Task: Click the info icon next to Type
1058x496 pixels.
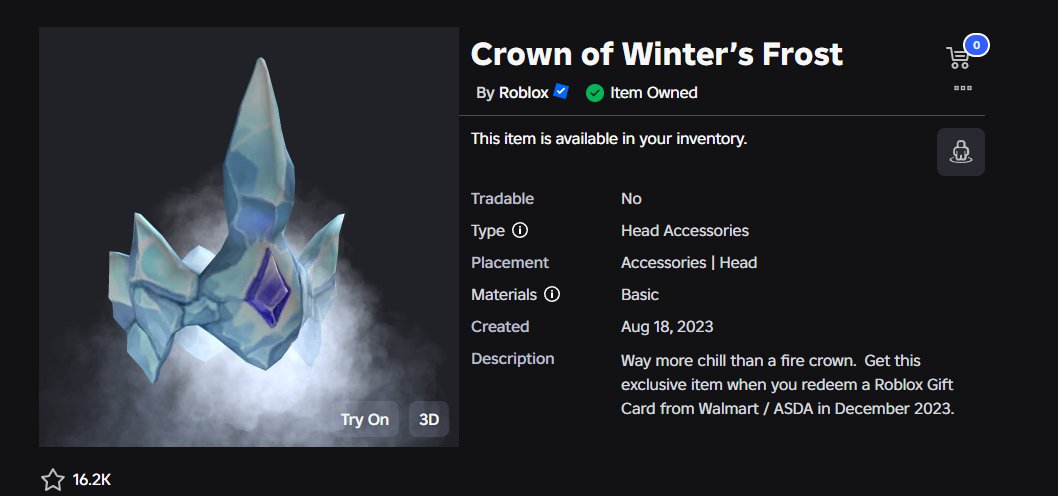Action: [520, 230]
